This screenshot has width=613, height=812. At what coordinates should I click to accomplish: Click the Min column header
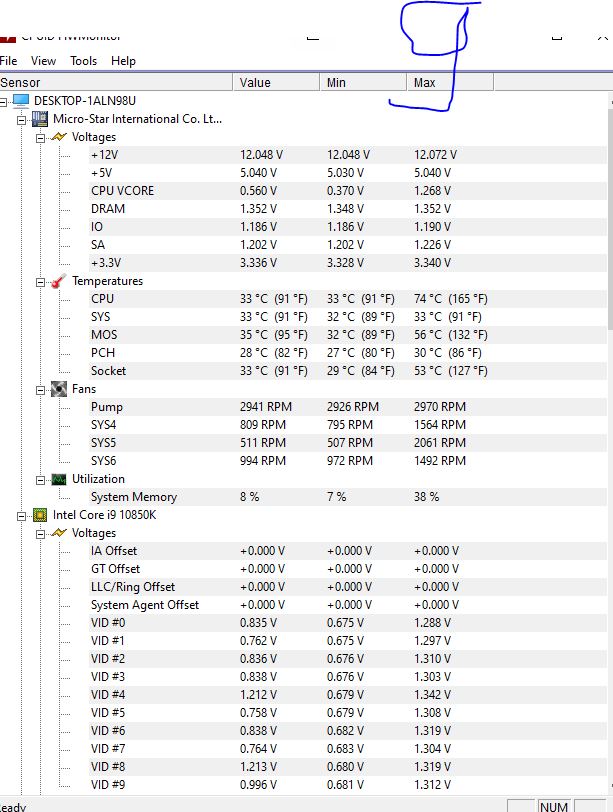tap(363, 82)
